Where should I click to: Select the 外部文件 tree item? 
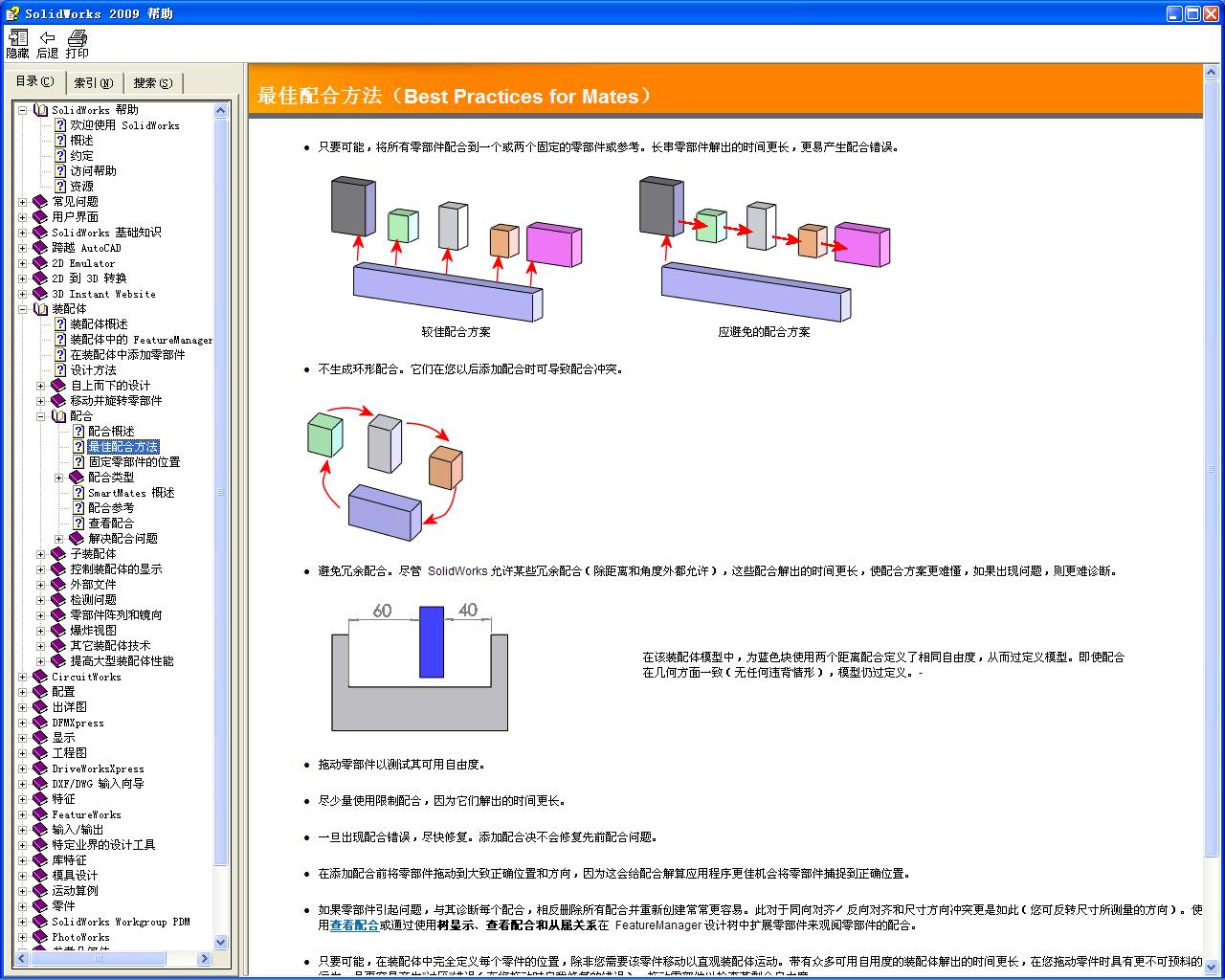pos(93,585)
